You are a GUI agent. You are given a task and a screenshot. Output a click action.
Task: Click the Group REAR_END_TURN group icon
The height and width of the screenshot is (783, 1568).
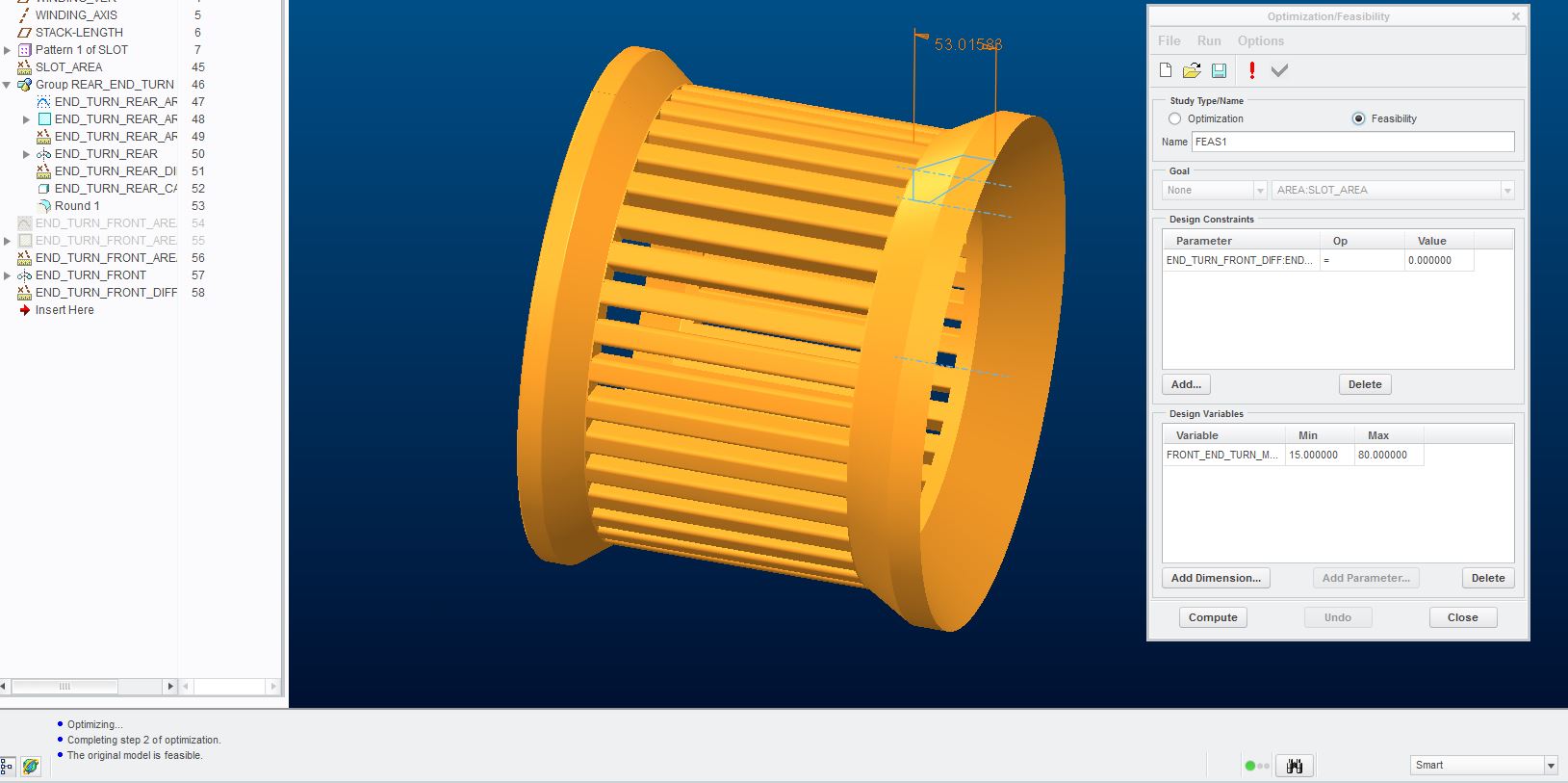pos(25,85)
